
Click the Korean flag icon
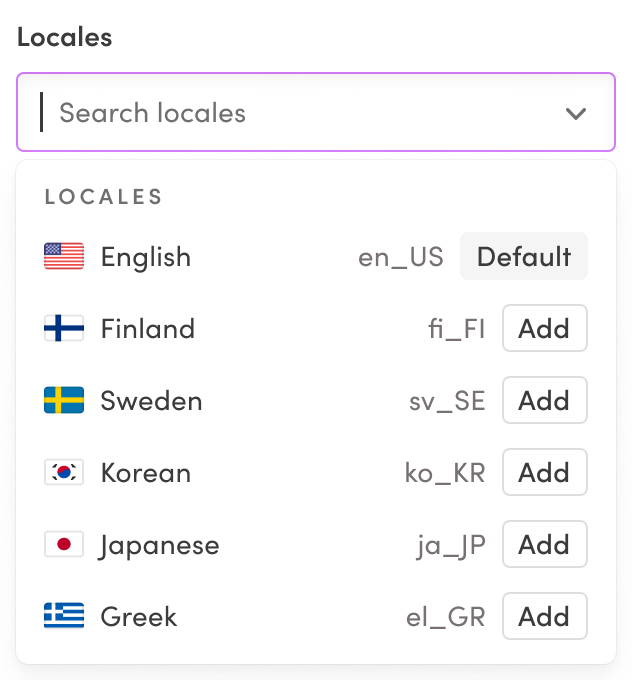(64, 473)
